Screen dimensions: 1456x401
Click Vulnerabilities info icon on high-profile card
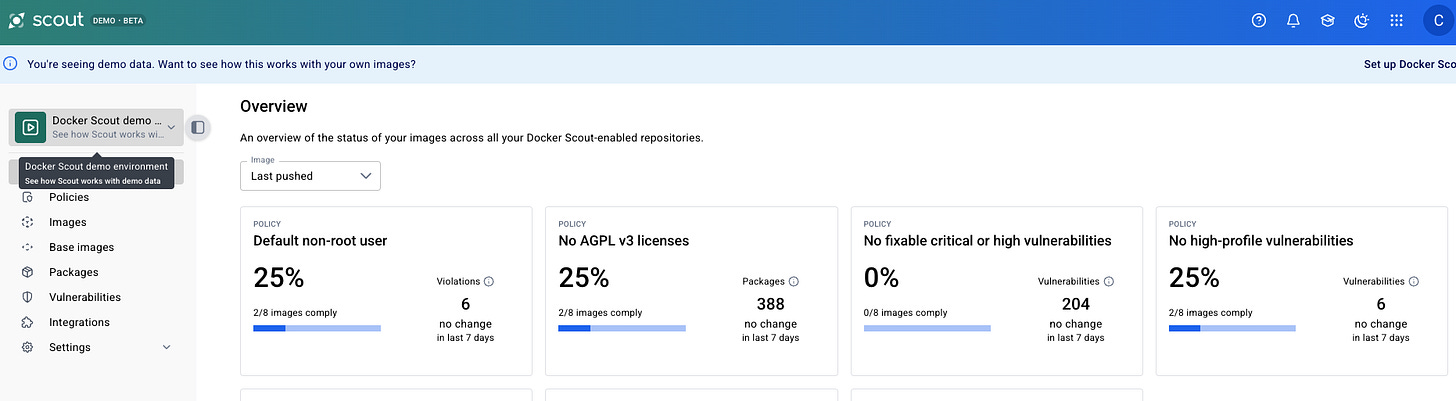pyautogui.click(x=1414, y=282)
